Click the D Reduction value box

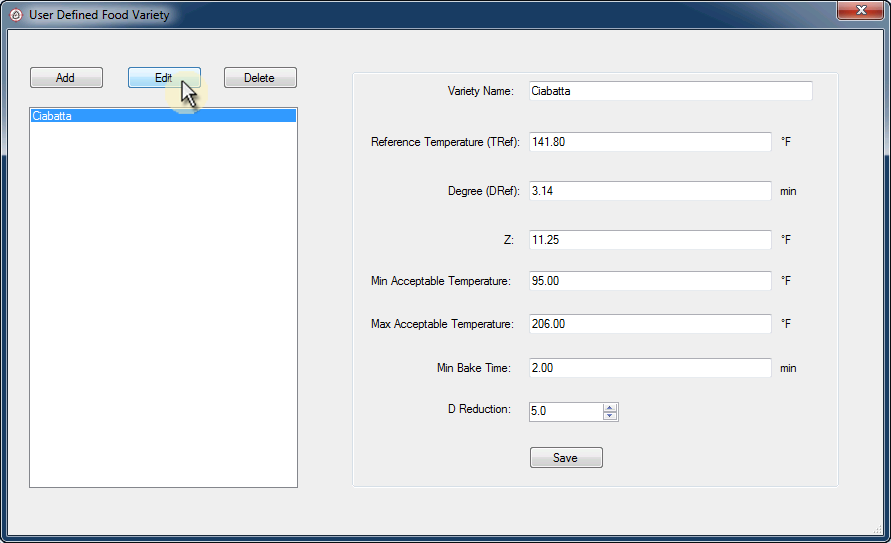point(566,411)
